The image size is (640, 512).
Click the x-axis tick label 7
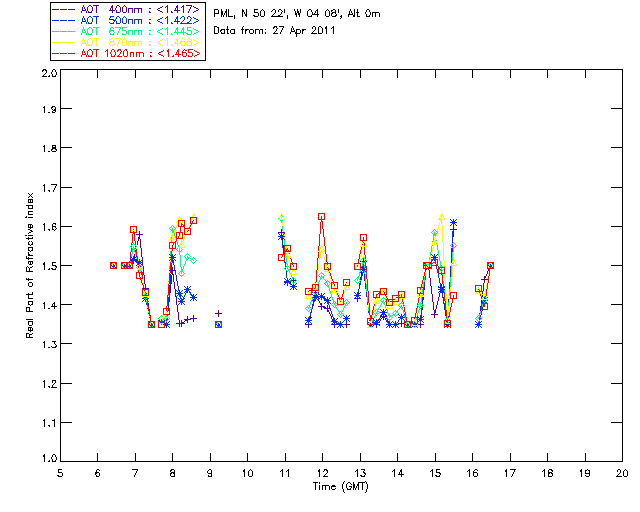tap(135, 473)
